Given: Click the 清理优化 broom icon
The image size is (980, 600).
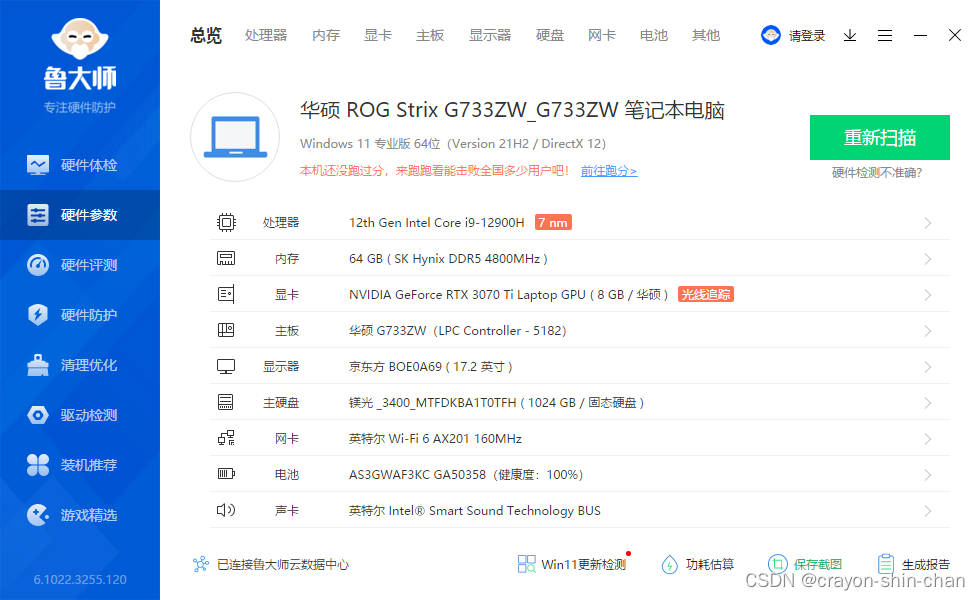Looking at the screenshot, I should pyautogui.click(x=38, y=365).
